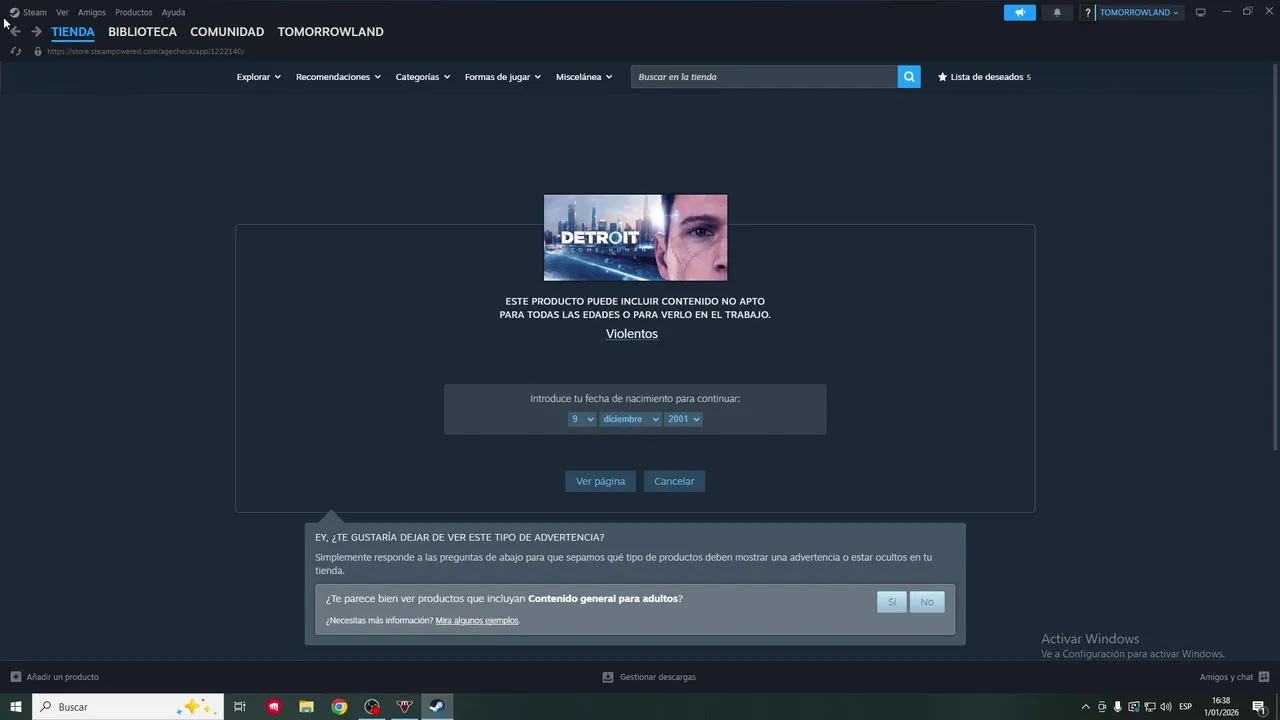Click the Buscar en la tienda field
1280x720 pixels.
(764, 77)
